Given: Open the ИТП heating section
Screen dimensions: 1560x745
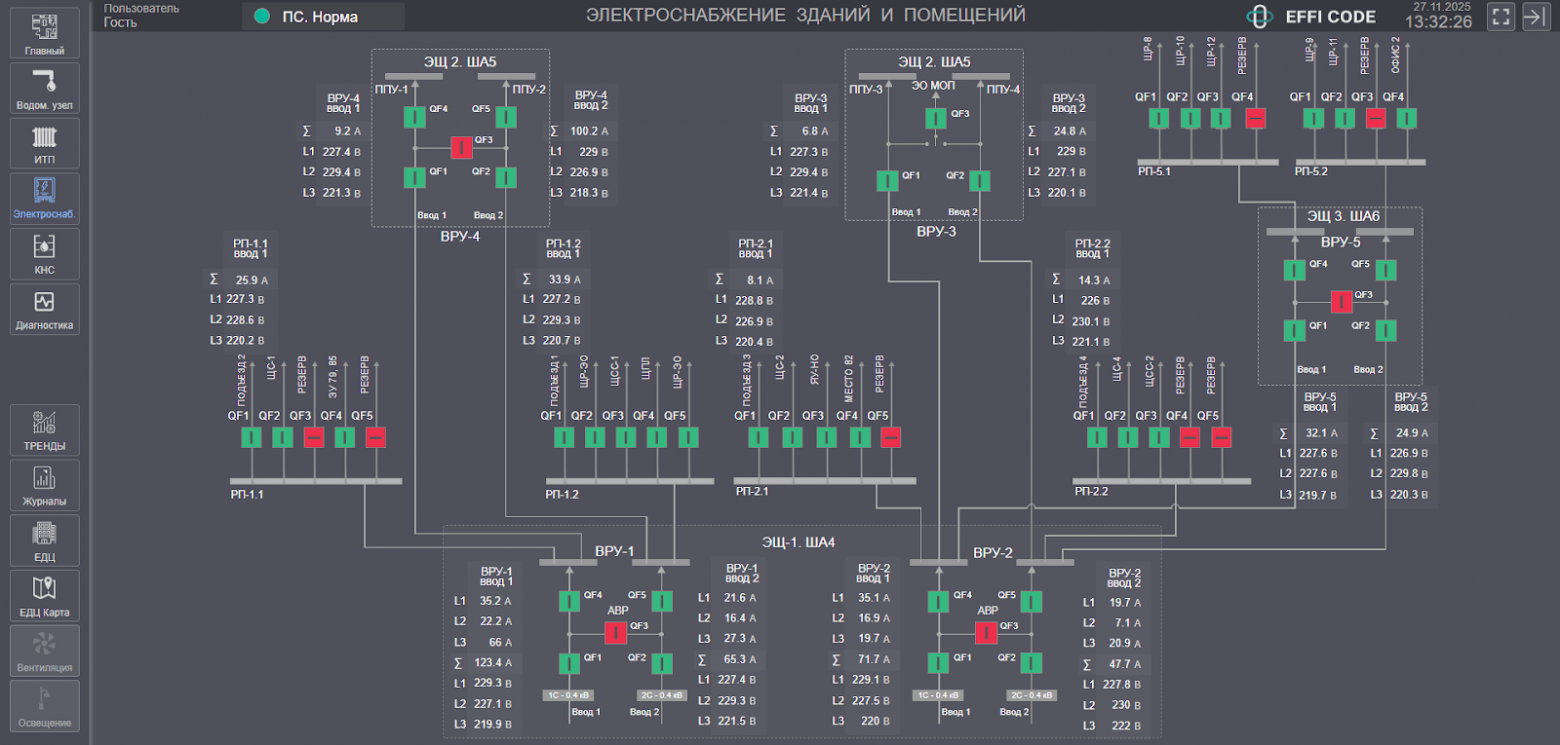Looking at the screenshot, I should pos(45,144).
